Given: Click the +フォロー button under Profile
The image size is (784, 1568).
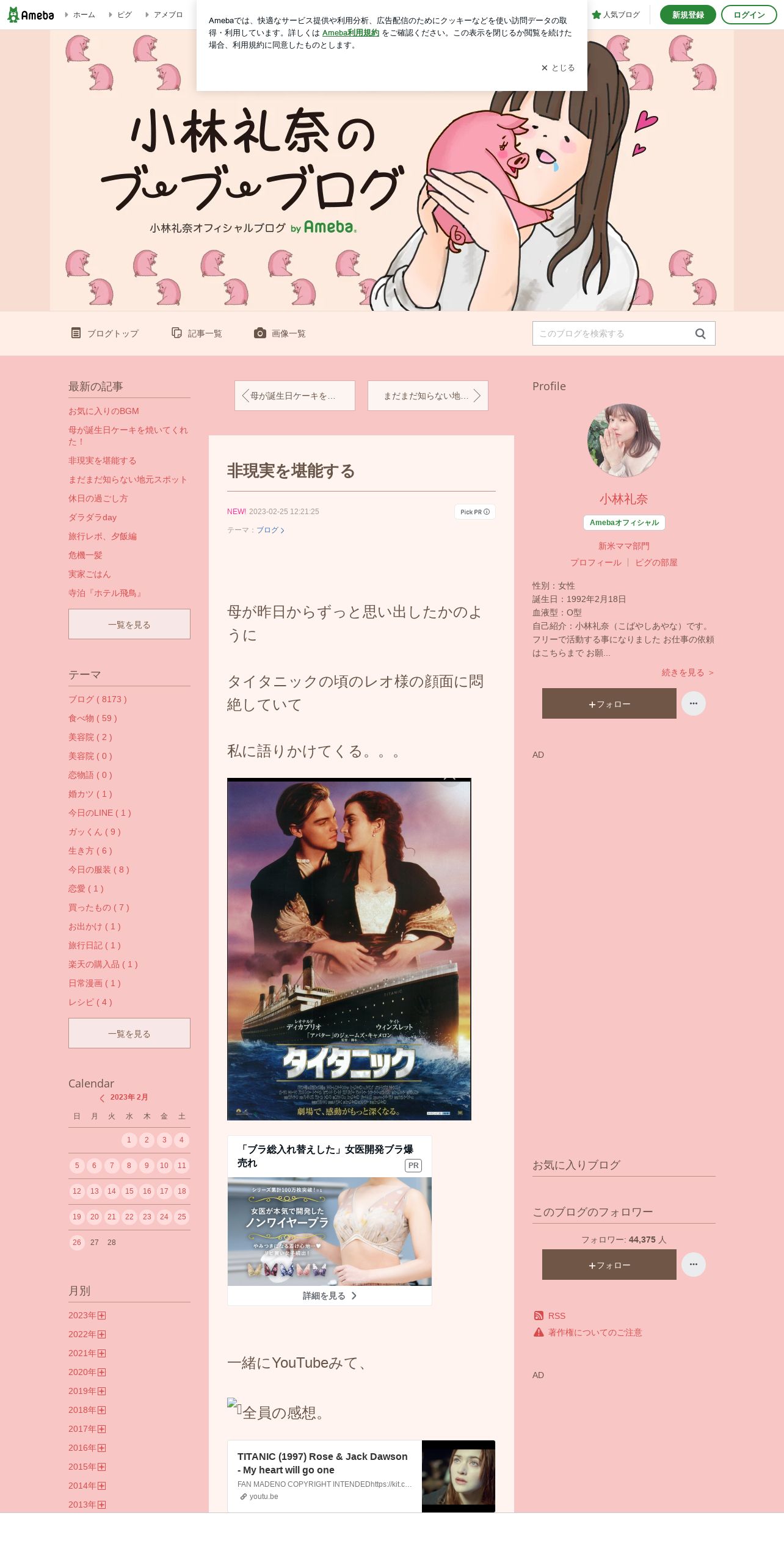Looking at the screenshot, I should tap(609, 703).
